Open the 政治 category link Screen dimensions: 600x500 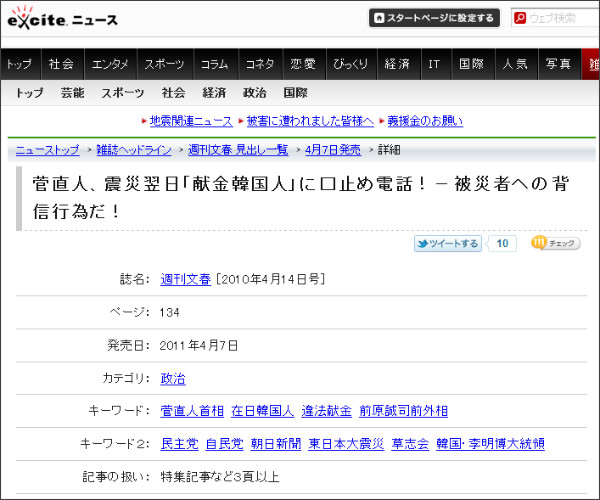coord(173,379)
